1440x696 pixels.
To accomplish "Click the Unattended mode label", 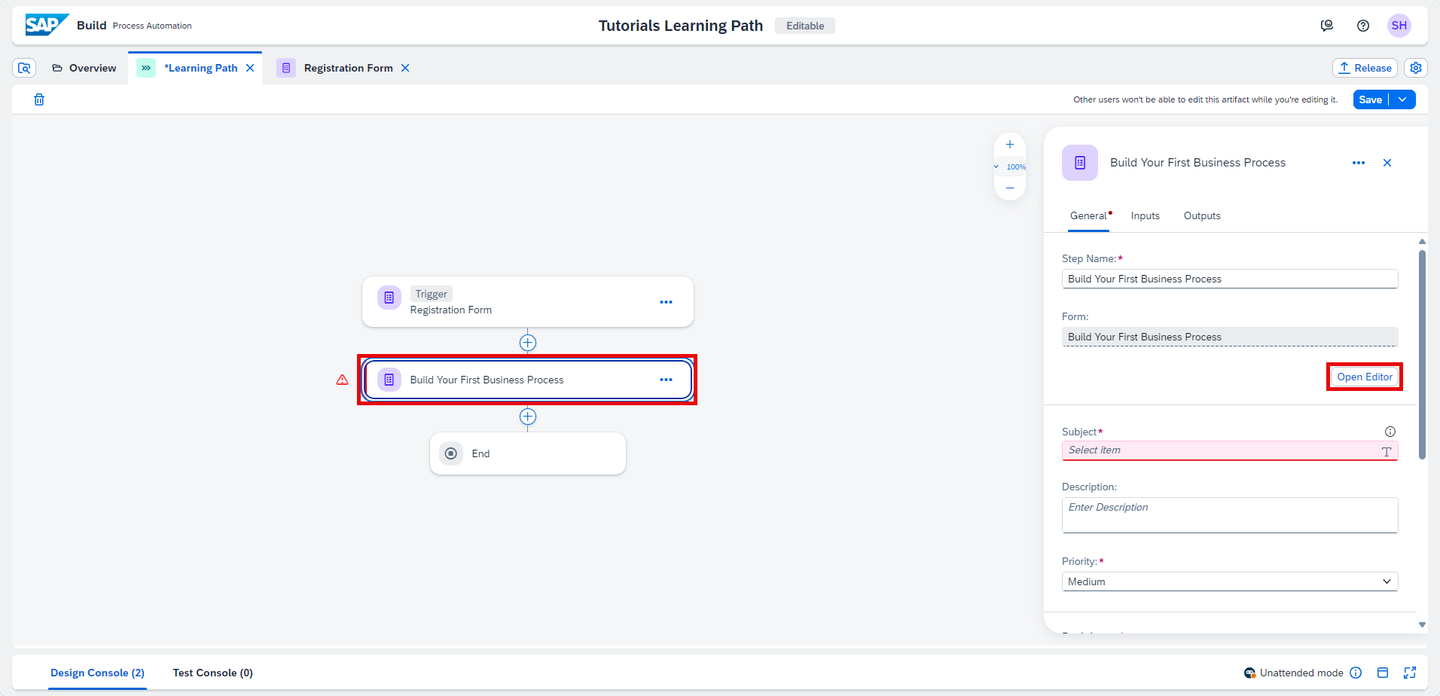I will click(x=1301, y=673).
